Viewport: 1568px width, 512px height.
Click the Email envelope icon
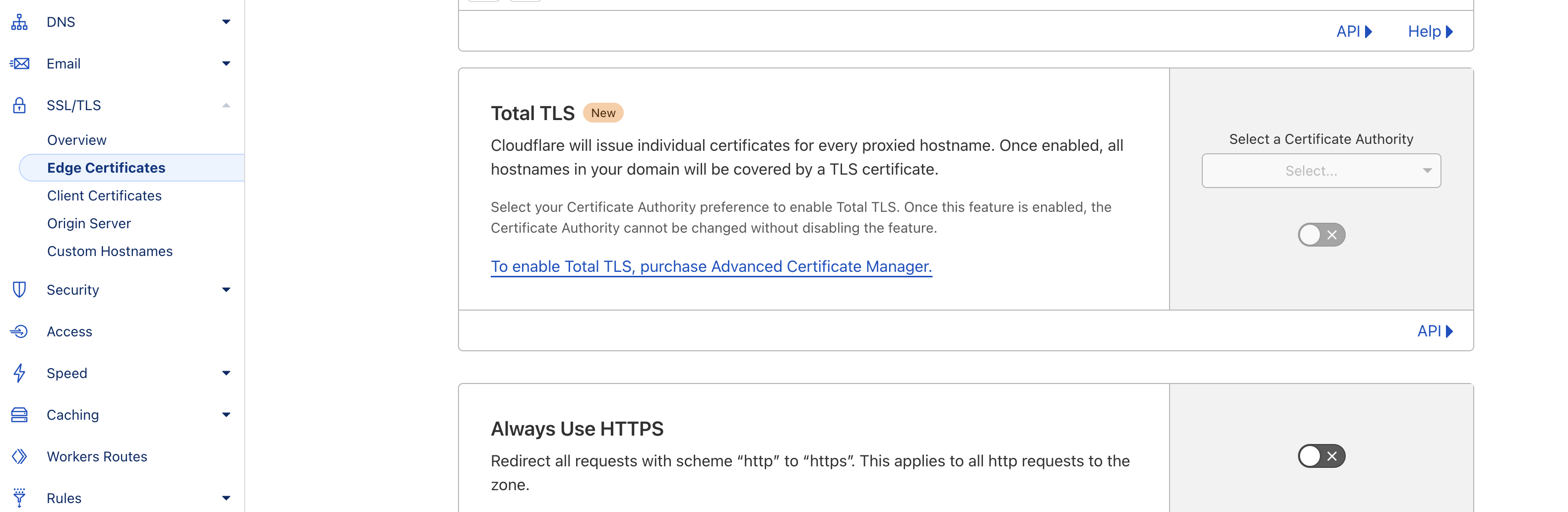[x=19, y=64]
